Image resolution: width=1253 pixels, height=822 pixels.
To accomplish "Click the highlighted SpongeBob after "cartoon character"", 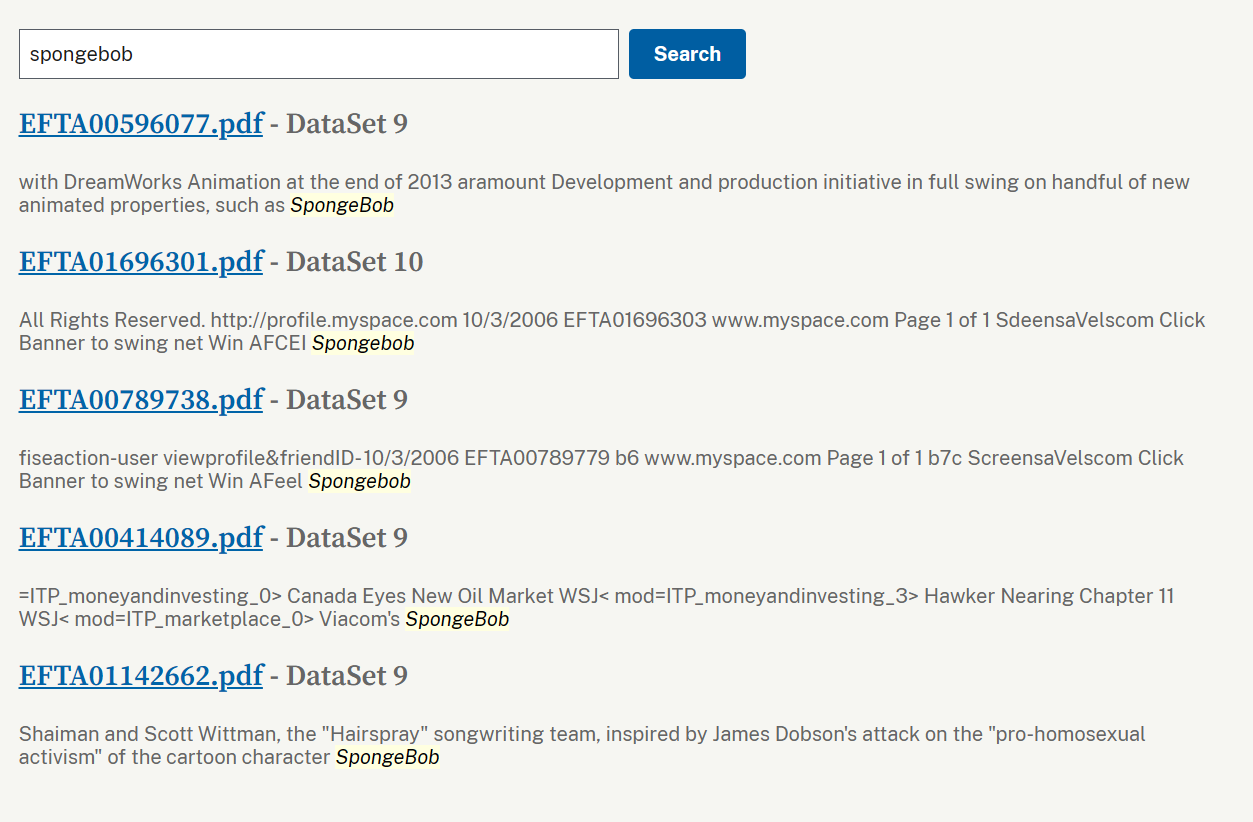I will coord(387,757).
